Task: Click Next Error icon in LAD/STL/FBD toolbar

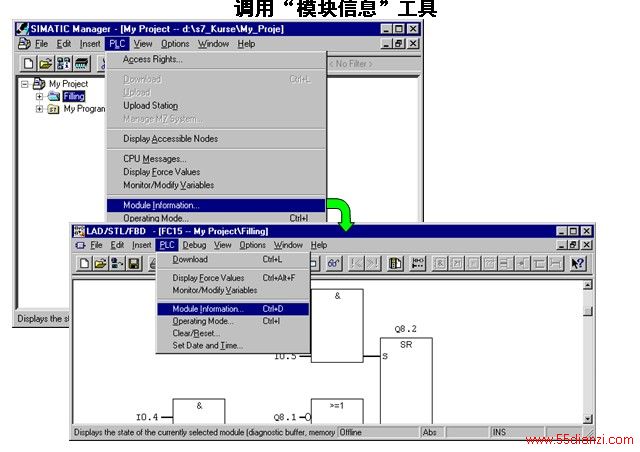Action: pyautogui.click(x=373, y=263)
